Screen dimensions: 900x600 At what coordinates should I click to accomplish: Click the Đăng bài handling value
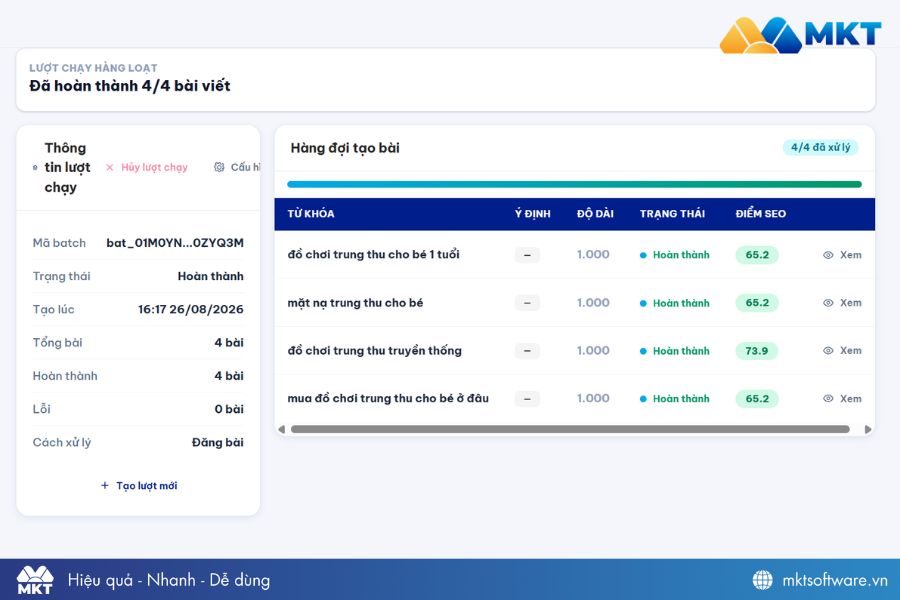218,442
